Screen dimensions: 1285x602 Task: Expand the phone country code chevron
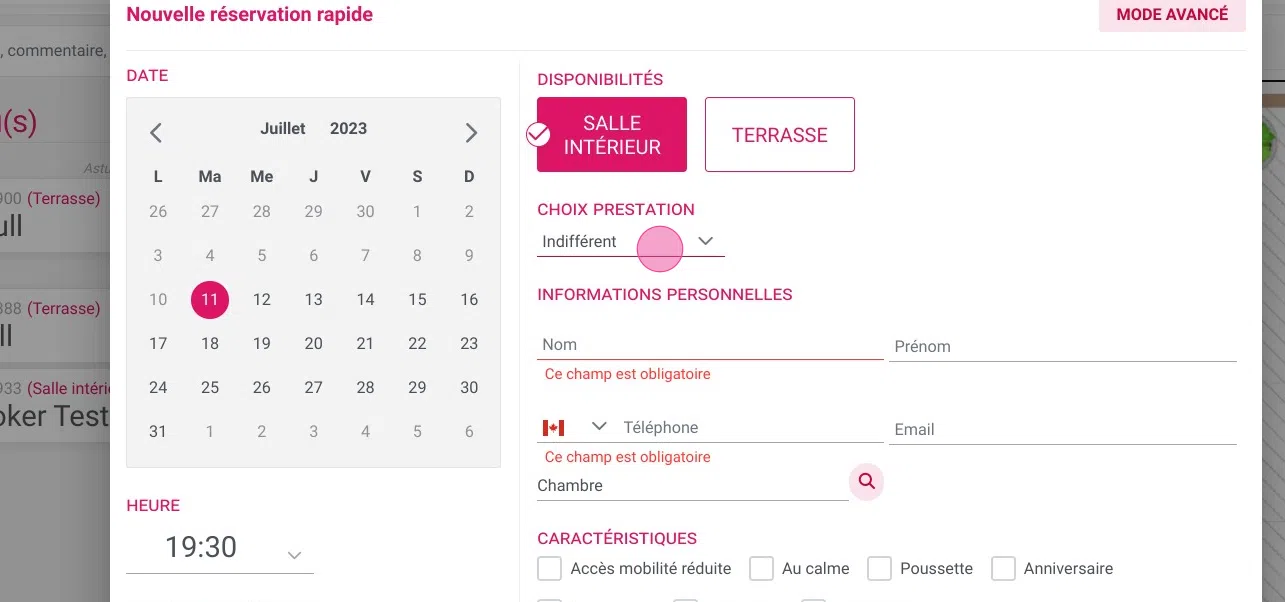click(x=599, y=427)
